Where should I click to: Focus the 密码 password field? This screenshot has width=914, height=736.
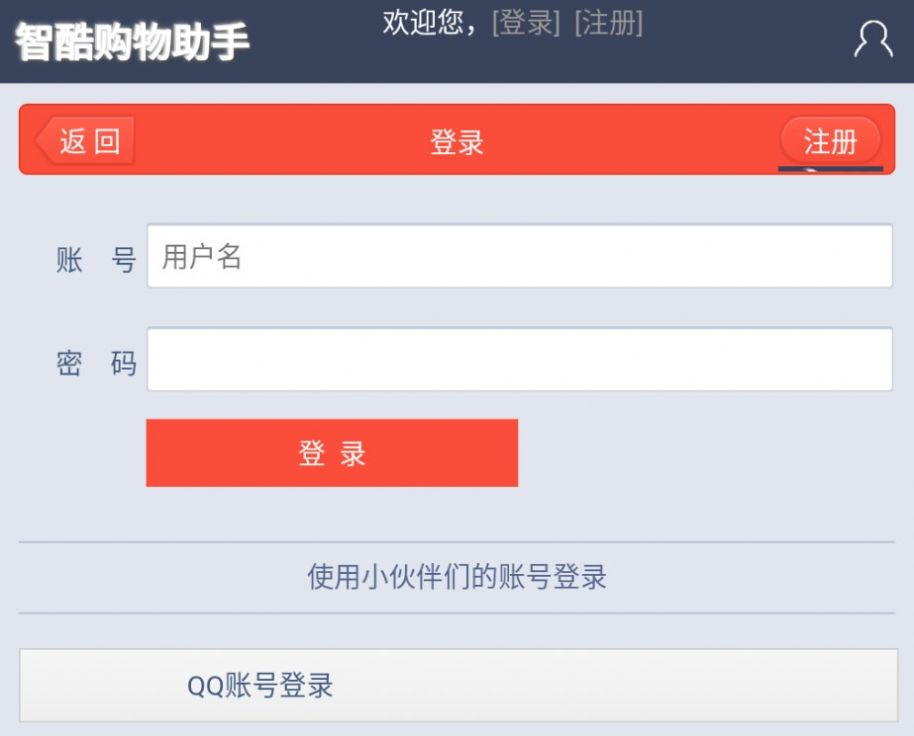coord(519,359)
